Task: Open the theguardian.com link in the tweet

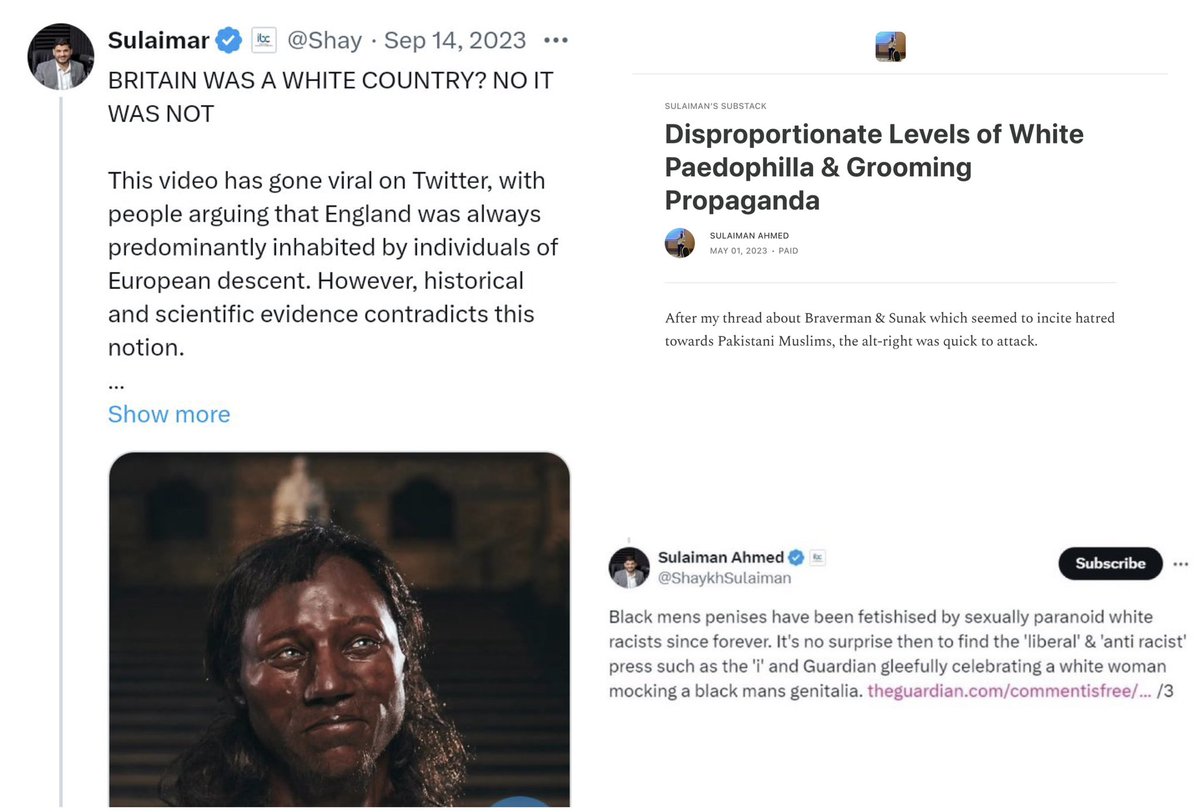Action: click(x=1008, y=690)
